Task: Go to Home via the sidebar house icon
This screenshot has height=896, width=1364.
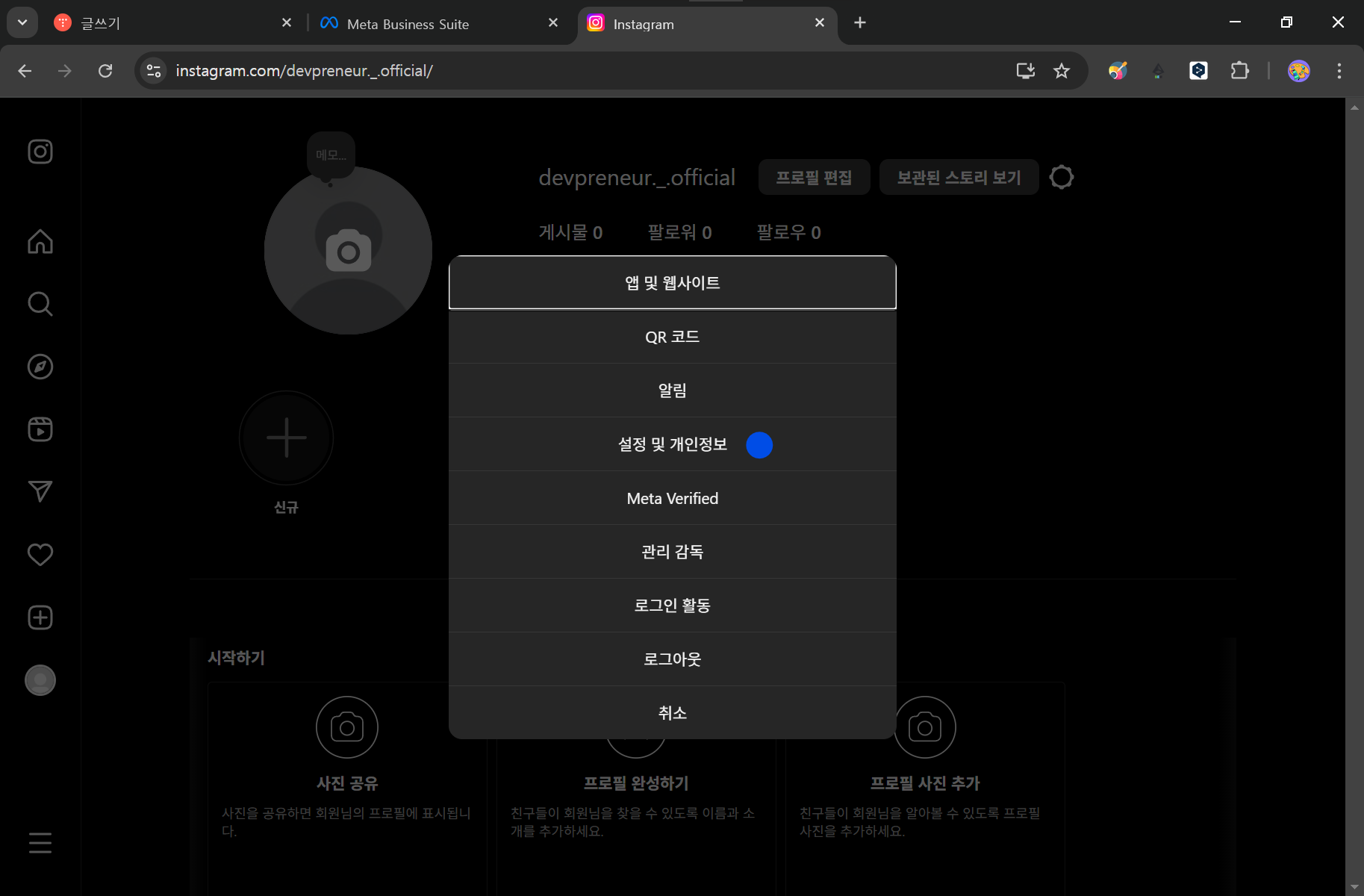Action: point(40,241)
